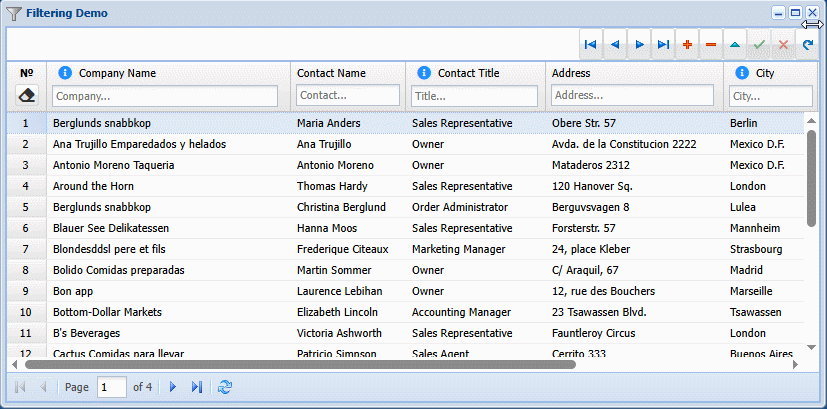Cancel edit with the red X icon
Image resolution: width=827 pixels, height=409 pixels.
coord(783,45)
